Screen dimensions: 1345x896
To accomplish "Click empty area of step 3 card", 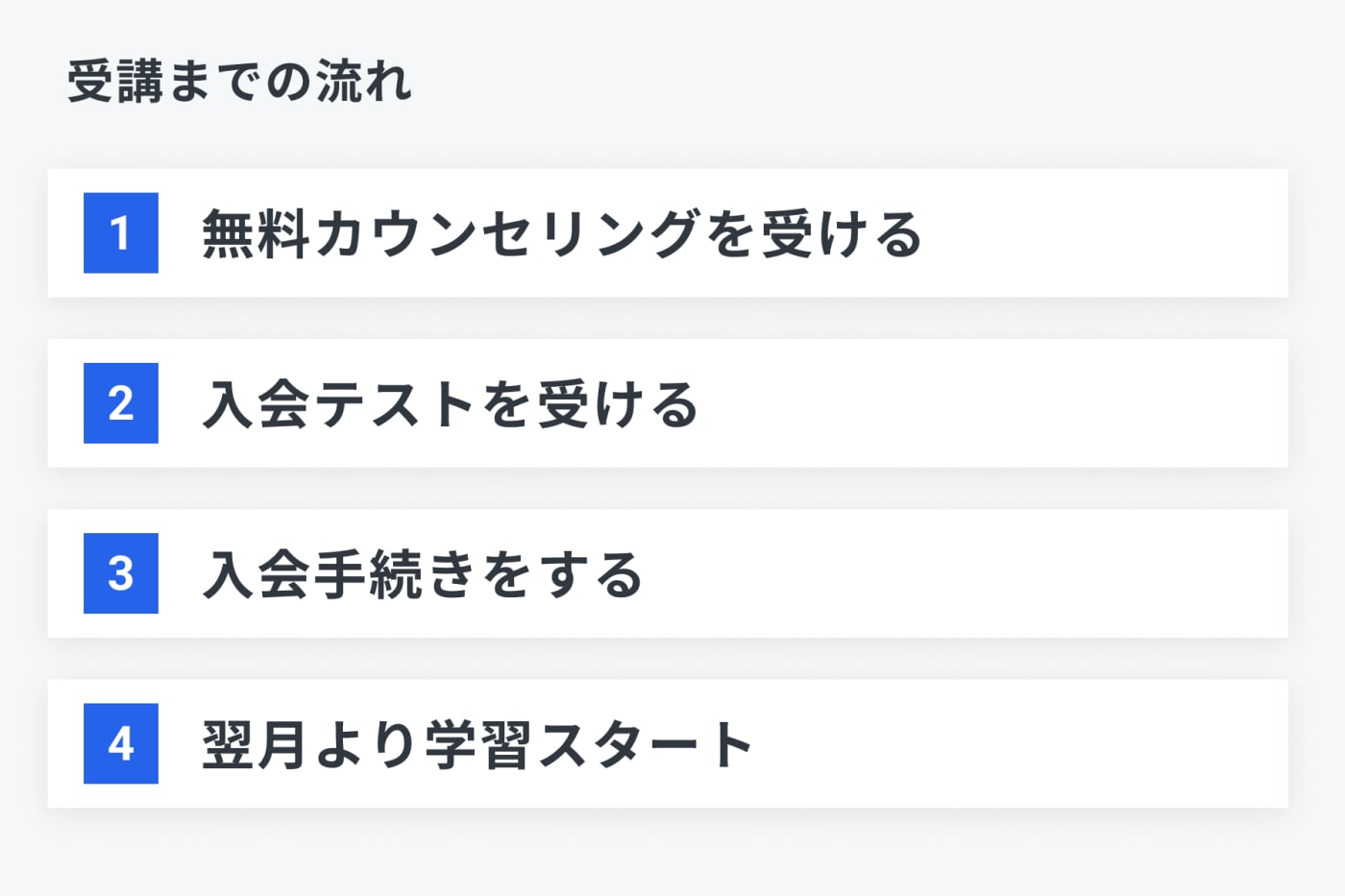I will click(x=961, y=574).
